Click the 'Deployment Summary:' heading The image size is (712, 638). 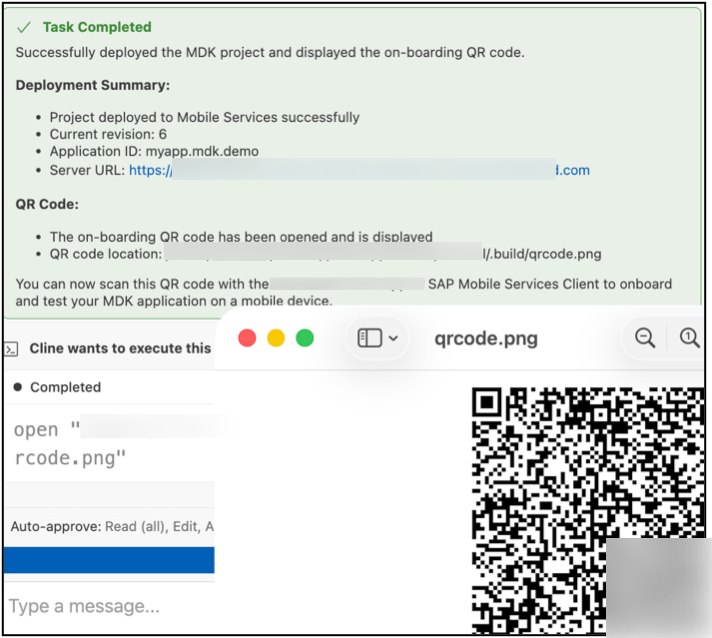pos(93,85)
